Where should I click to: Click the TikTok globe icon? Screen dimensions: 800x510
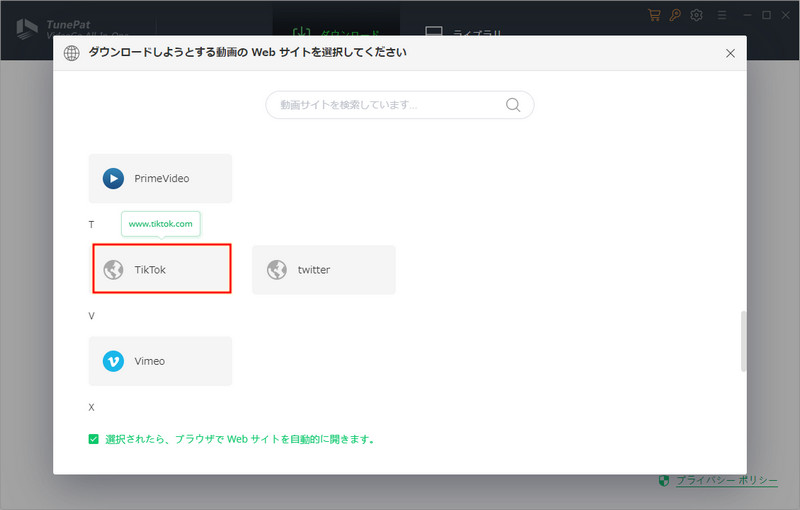(x=113, y=270)
